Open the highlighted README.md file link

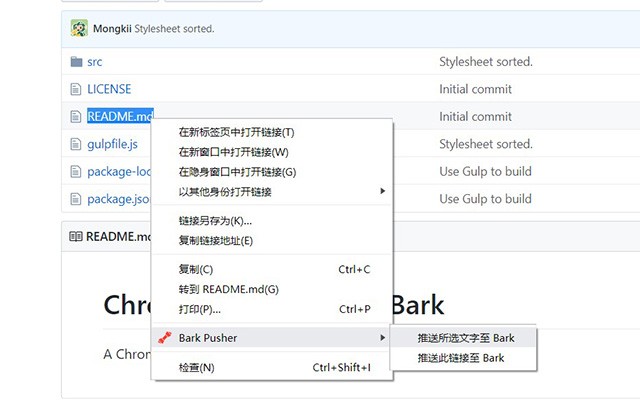120,116
